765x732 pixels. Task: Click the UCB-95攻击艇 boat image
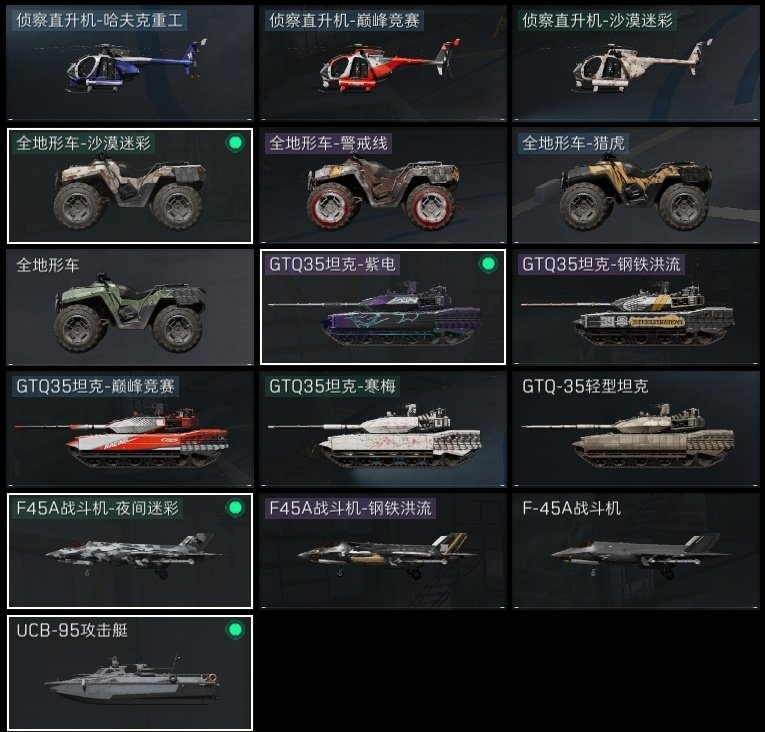tap(133, 681)
